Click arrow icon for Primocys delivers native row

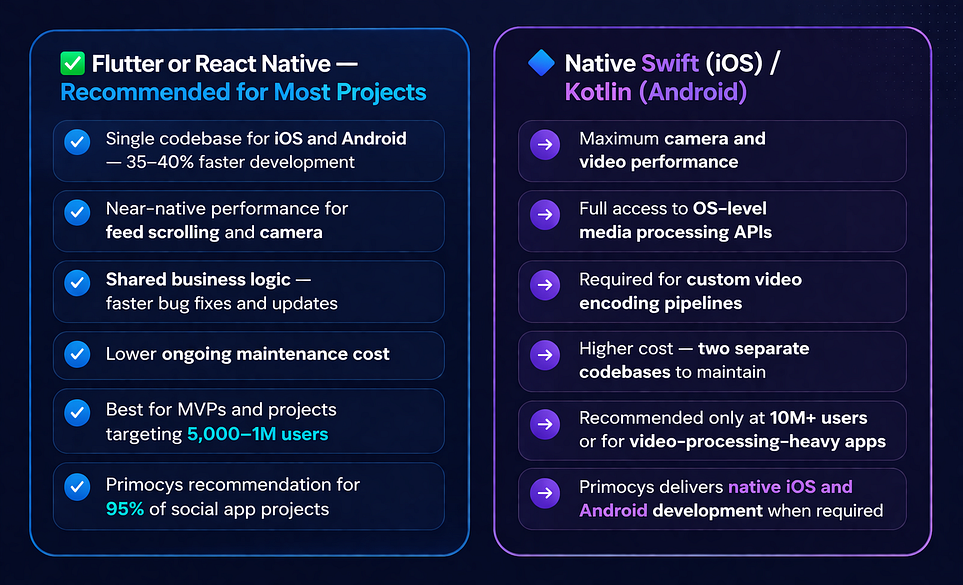[x=545, y=493]
